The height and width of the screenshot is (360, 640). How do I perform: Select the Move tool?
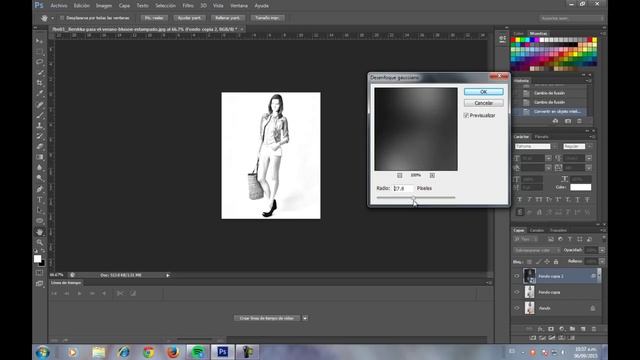point(40,41)
